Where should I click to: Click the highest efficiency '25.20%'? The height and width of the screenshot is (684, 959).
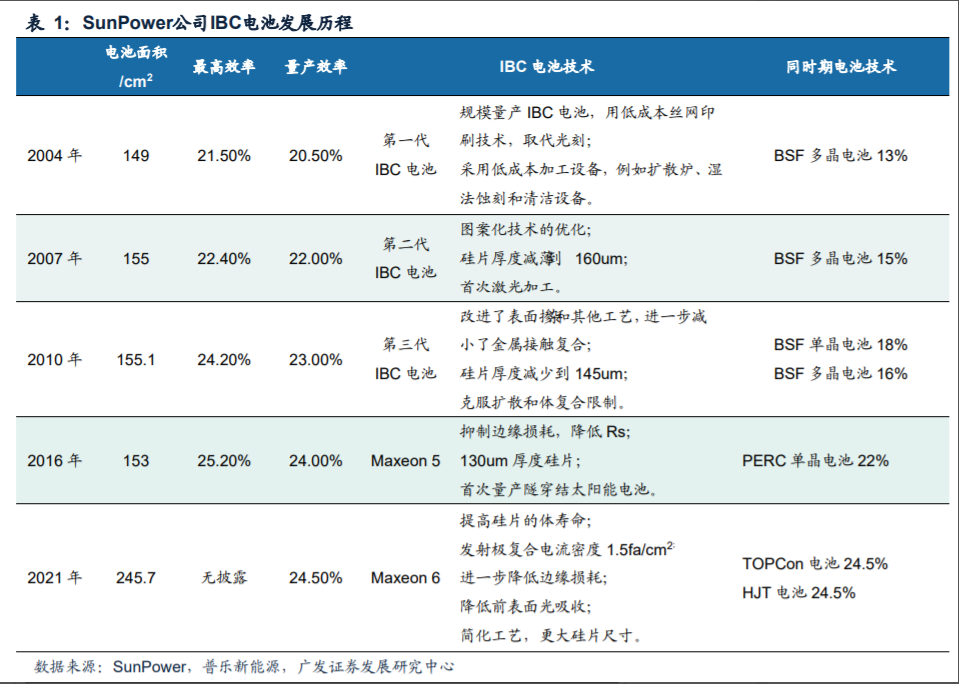[x=224, y=460]
